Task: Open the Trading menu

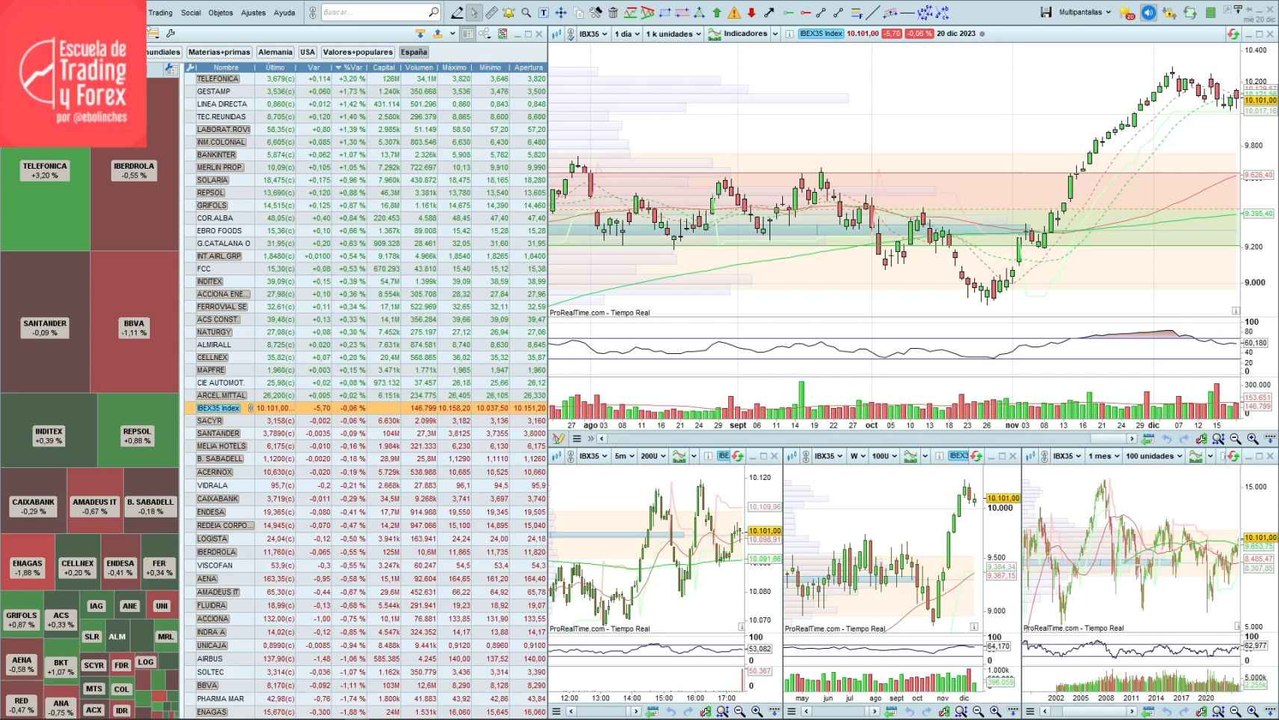Action: 159,13
